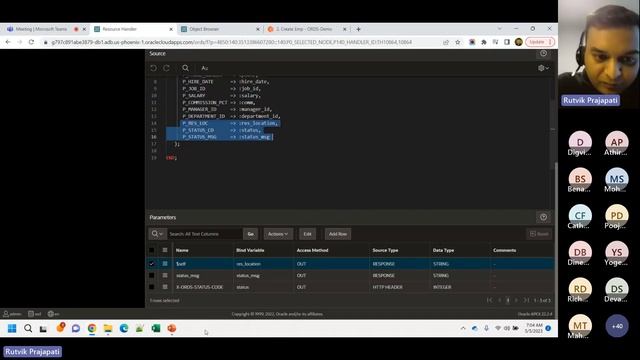Image resolution: width=640 pixels, height=360 pixels.
Task: Open the Chrome extensions puzzle icon
Action: point(484,42)
